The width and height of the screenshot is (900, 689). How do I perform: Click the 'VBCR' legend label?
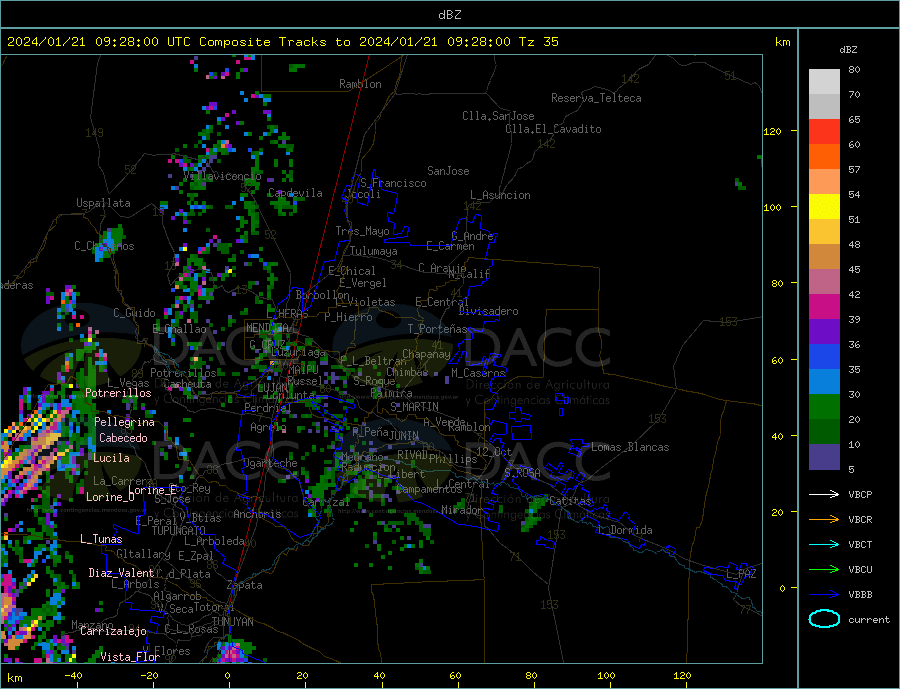point(860,520)
